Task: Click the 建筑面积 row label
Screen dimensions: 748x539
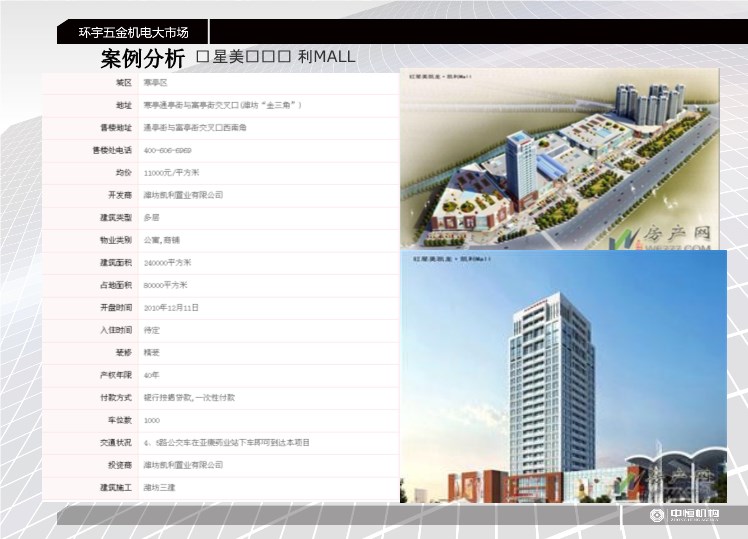Action: coord(116,262)
